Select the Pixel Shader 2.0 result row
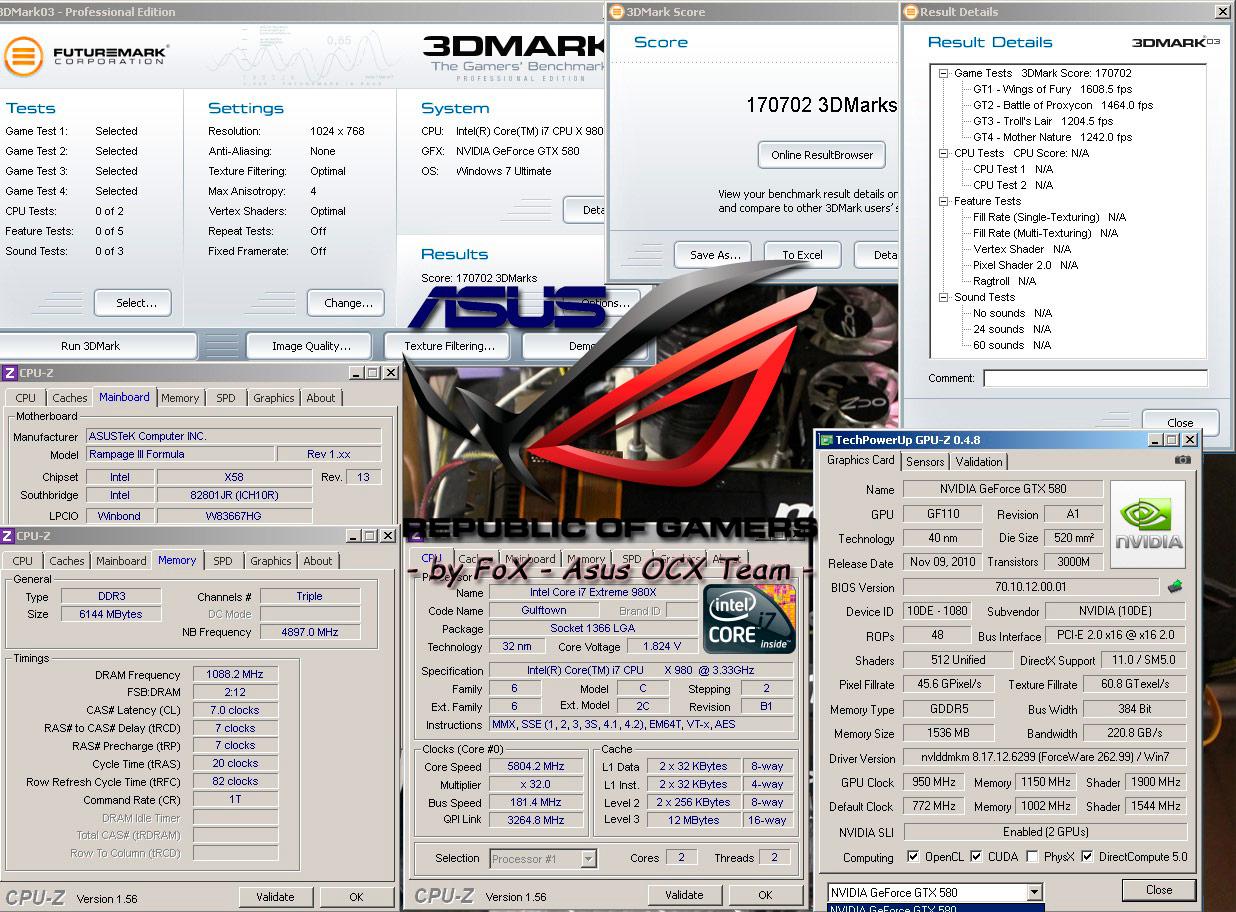This screenshot has height=912, width=1236. pos(1025,265)
